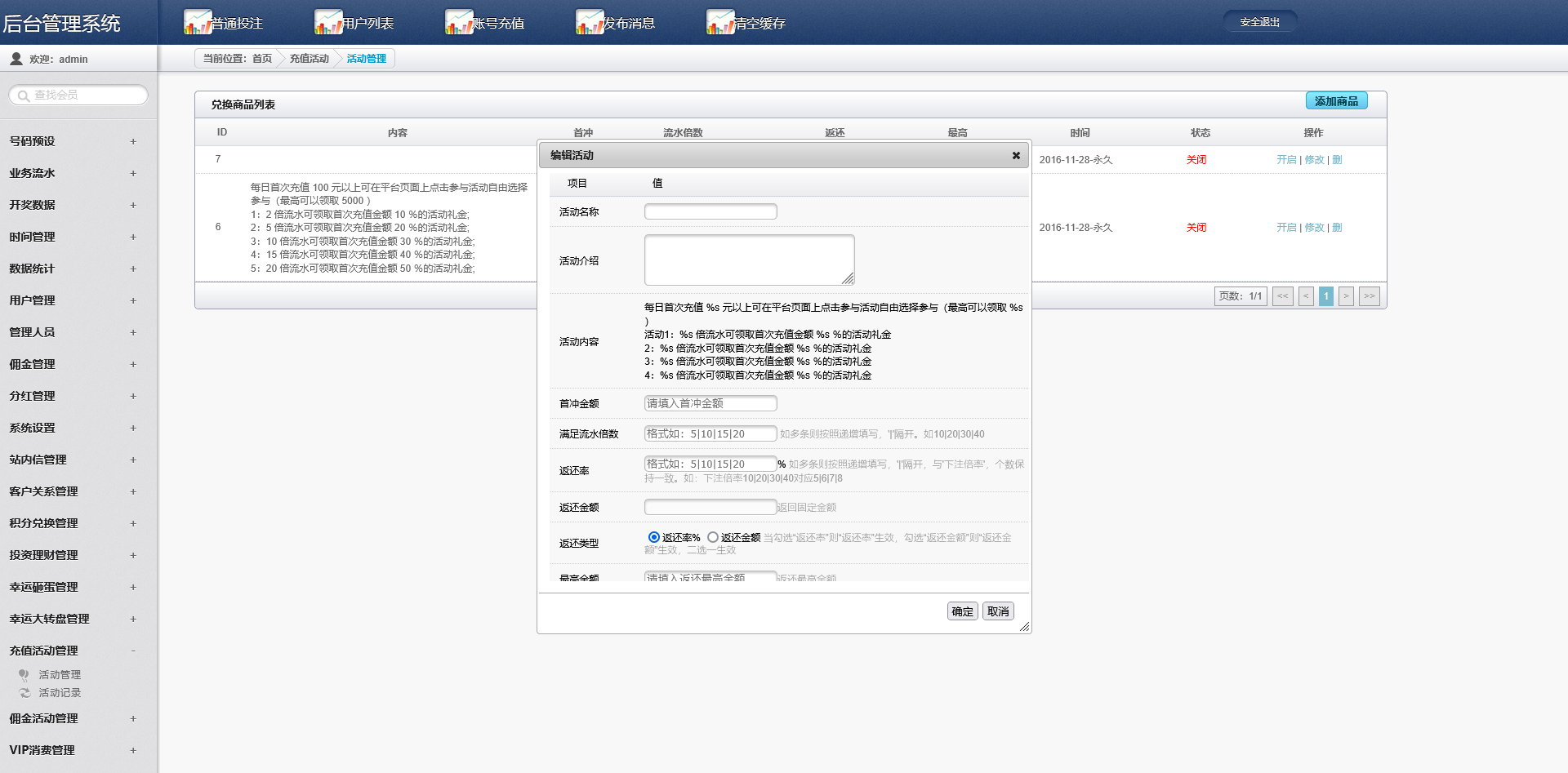Click the 安全退出 logout button

(x=1259, y=22)
